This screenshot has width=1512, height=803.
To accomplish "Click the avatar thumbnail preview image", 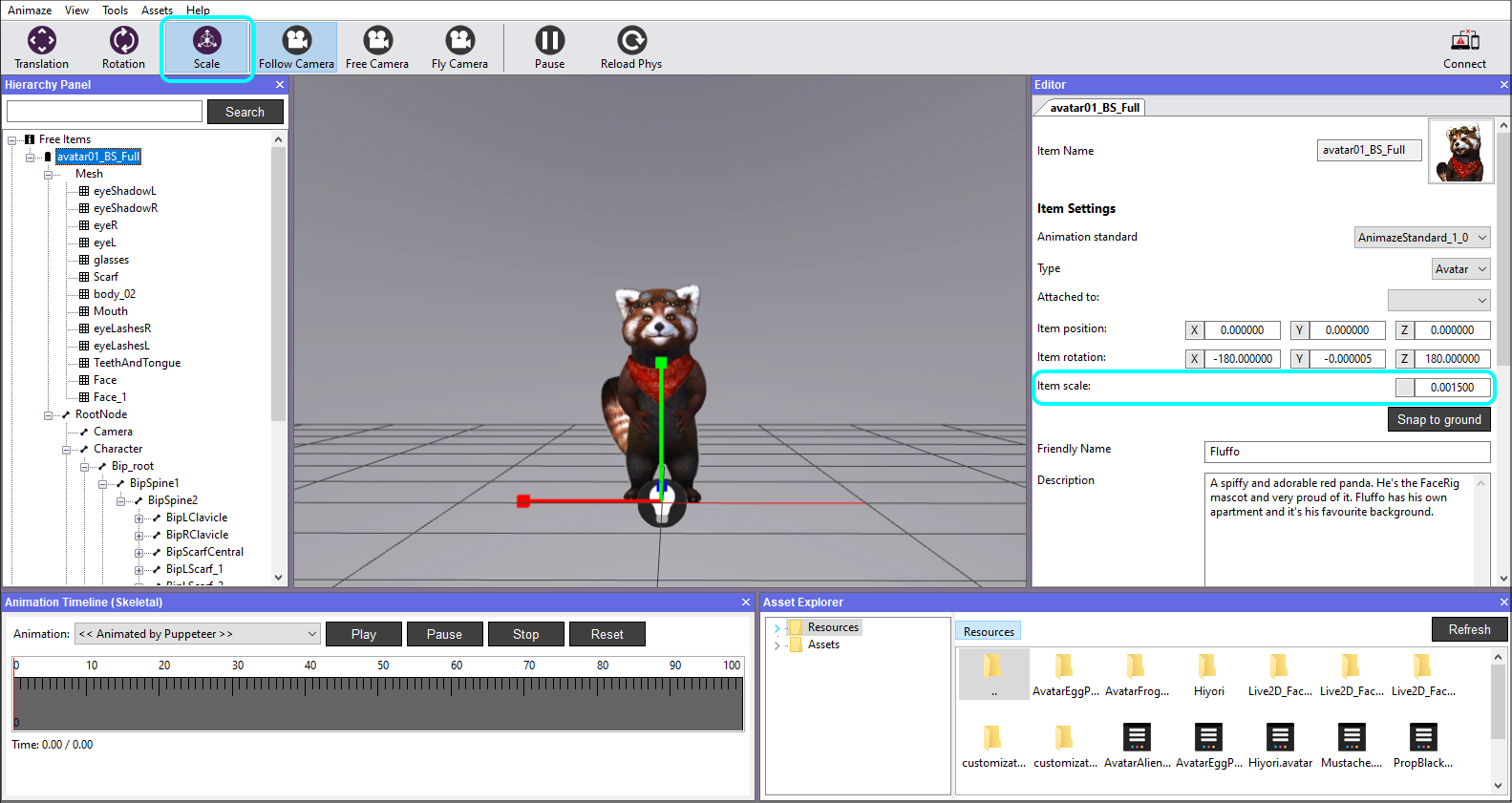I will point(1461,151).
